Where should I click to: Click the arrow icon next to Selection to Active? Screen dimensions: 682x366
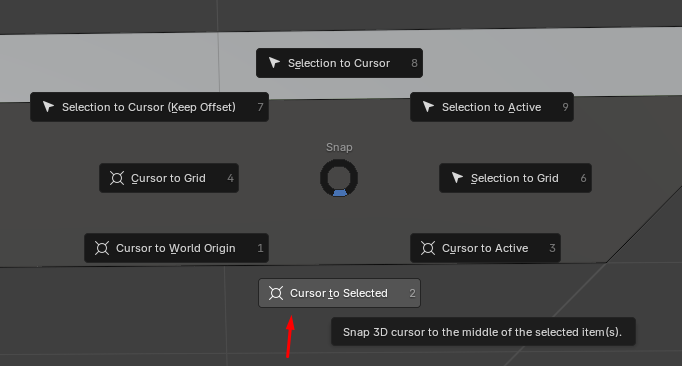pyautogui.click(x=428, y=107)
